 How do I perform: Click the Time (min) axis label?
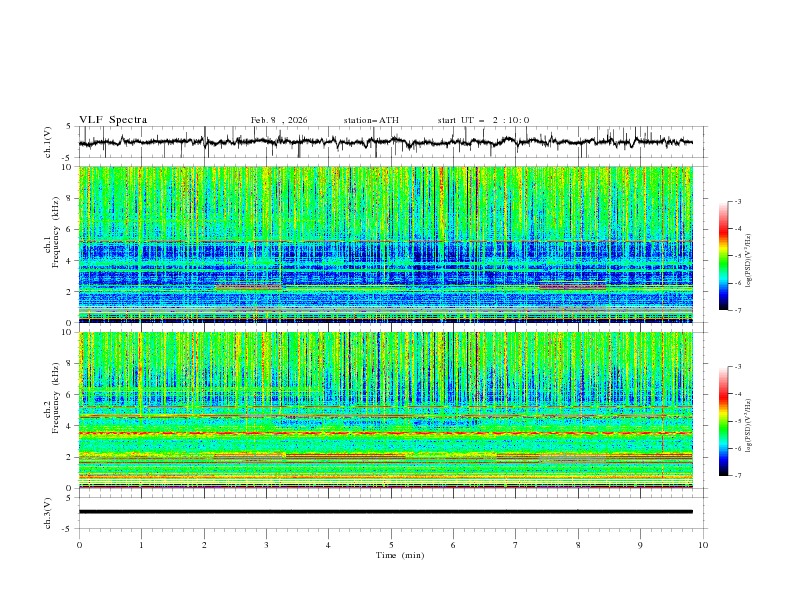tap(400, 555)
